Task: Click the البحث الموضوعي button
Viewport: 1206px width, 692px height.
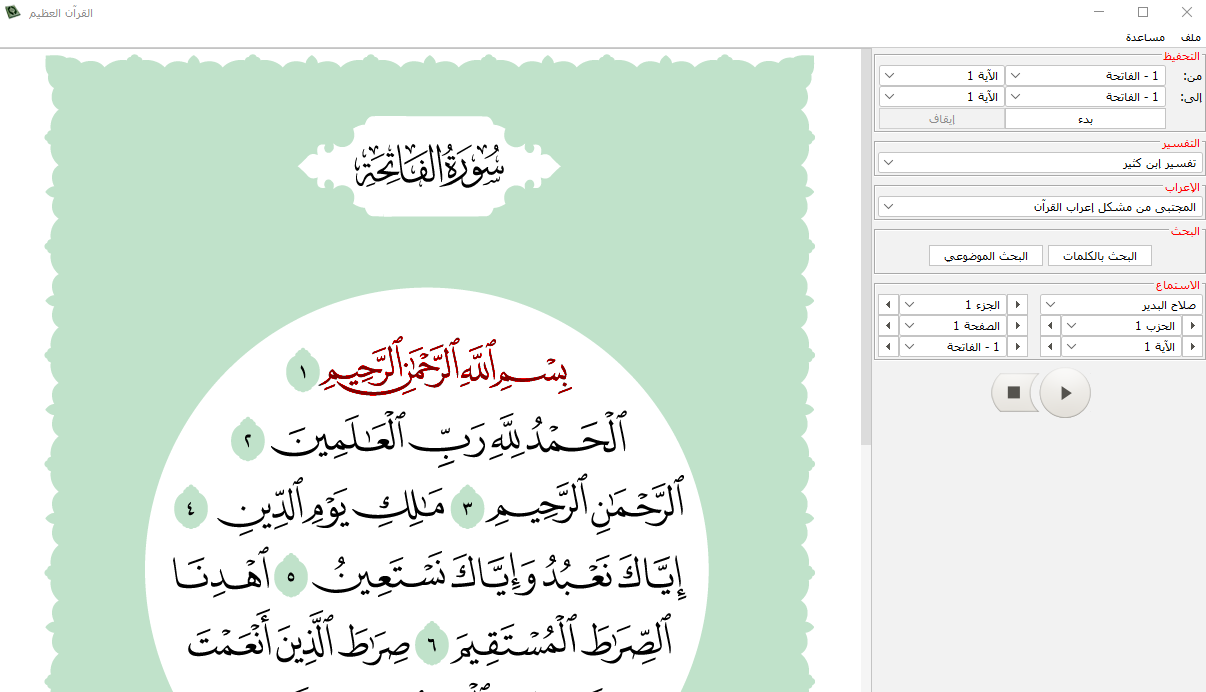Action: [986, 256]
